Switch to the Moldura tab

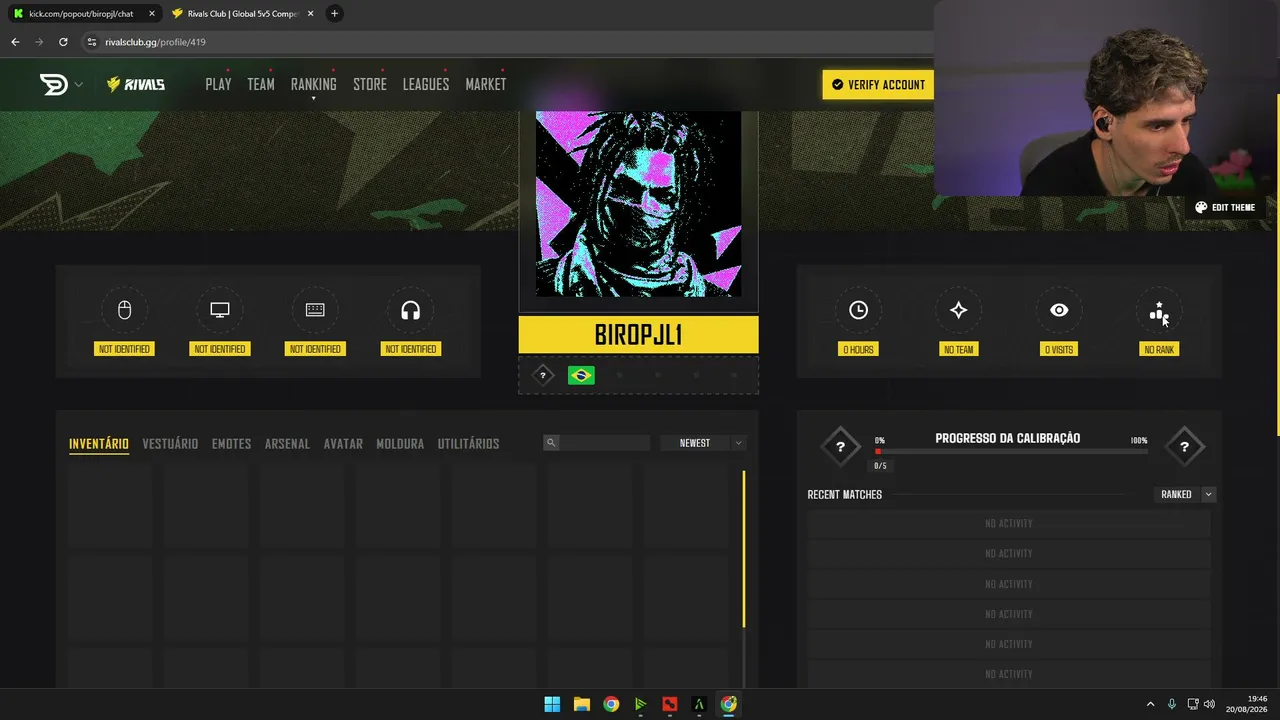(x=400, y=444)
